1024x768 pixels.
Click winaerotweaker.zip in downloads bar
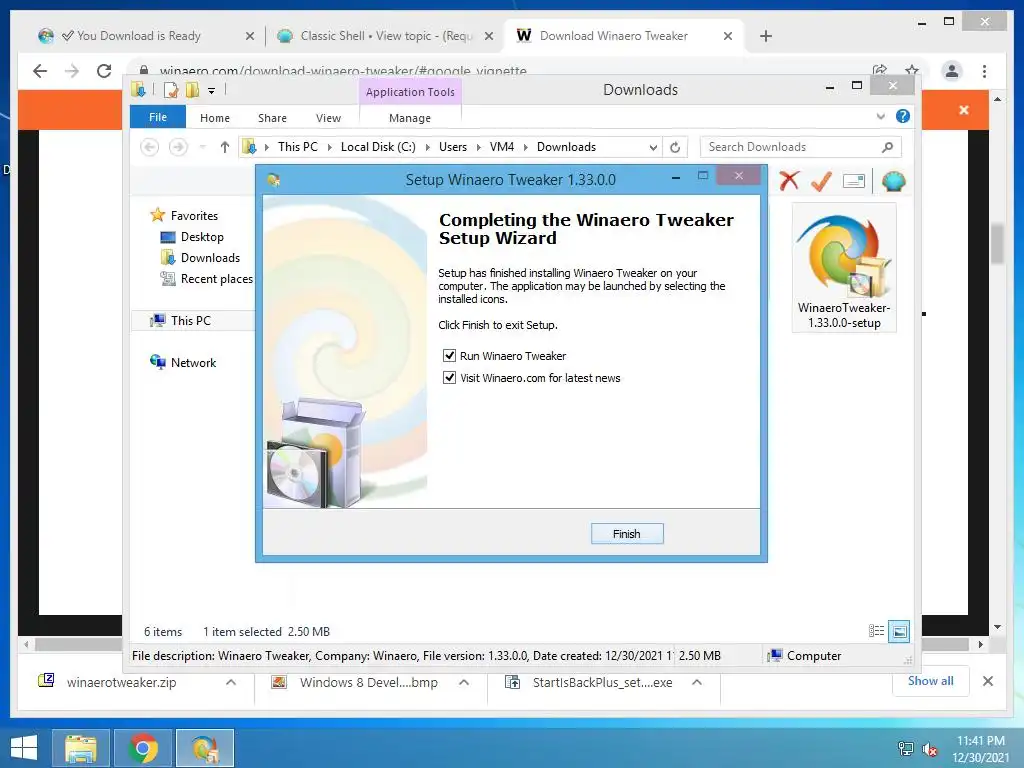click(122, 682)
